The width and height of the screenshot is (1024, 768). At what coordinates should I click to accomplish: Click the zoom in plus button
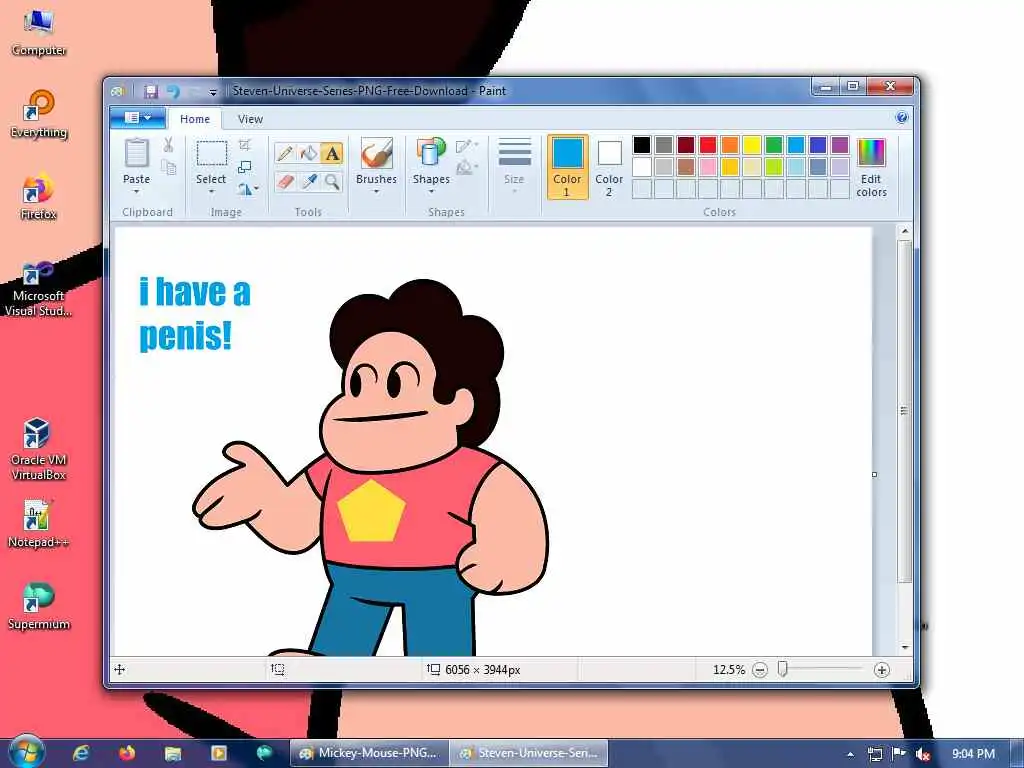[x=882, y=670]
